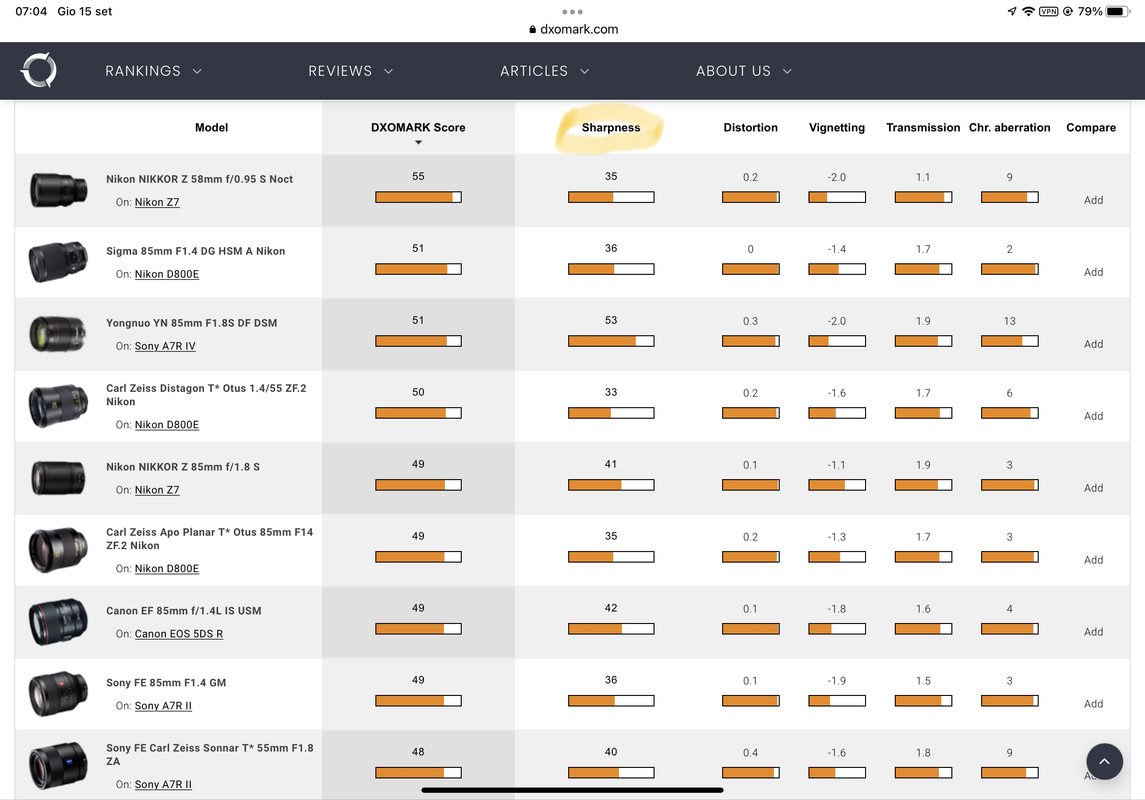The width and height of the screenshot is (1145, 800).
Task: Tap the dxomark.com address bar
Action: pyautogui.click(x=572, y=29)
